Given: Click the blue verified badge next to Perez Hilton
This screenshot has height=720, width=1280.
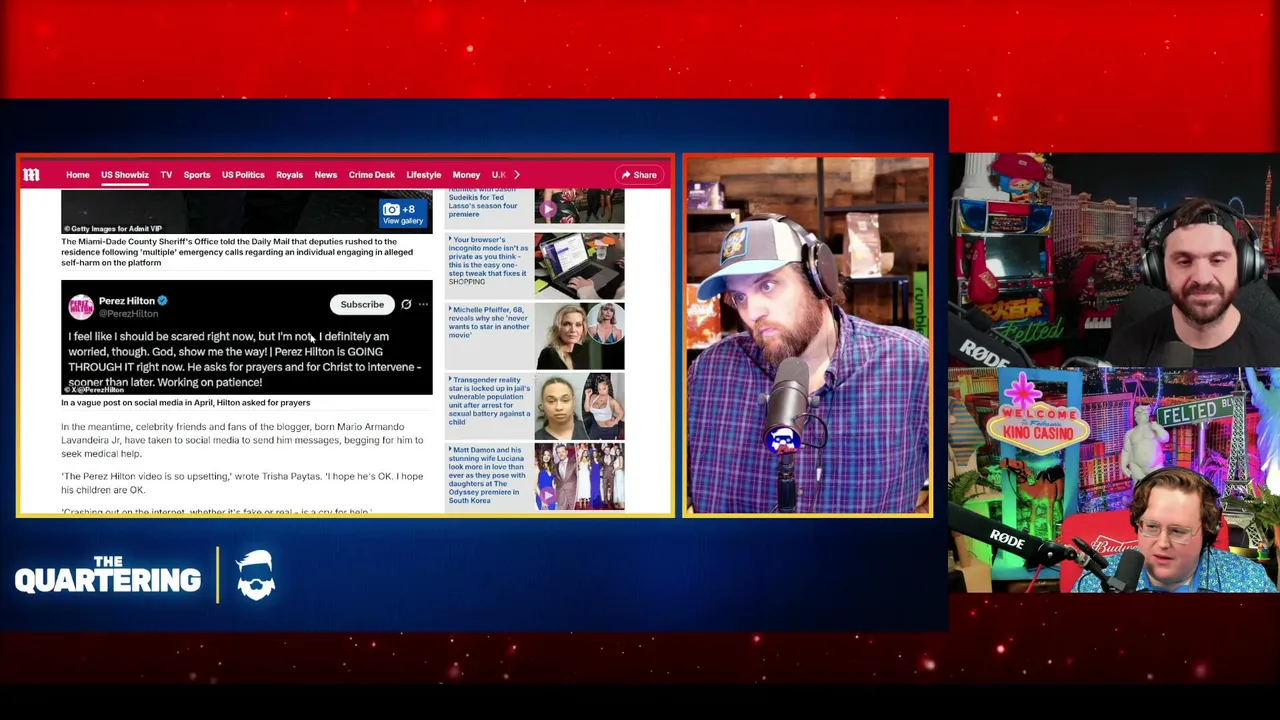Looking at the screenshot, I should (x=162, y=300).
